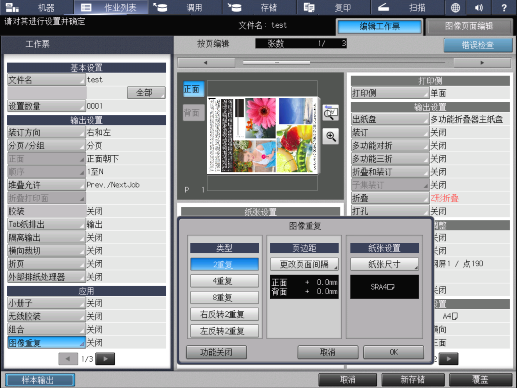
Task: Select 编辑工作票 edit job ticket tab
Action: click(x=379, y=27)
